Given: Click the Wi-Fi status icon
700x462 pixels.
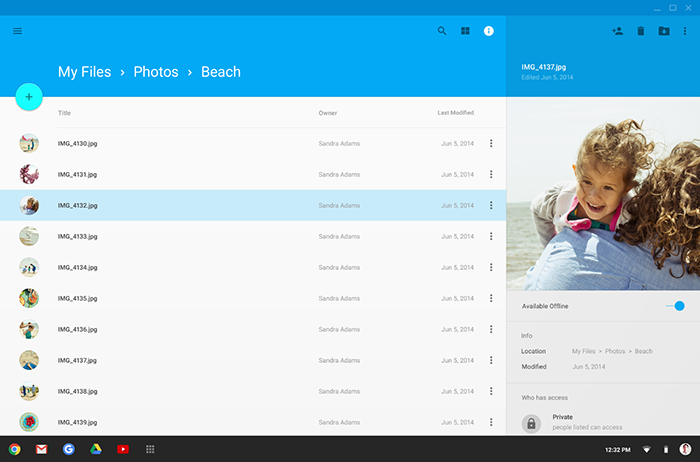Looking at the screenshot, I should click(x=646, y=450).
